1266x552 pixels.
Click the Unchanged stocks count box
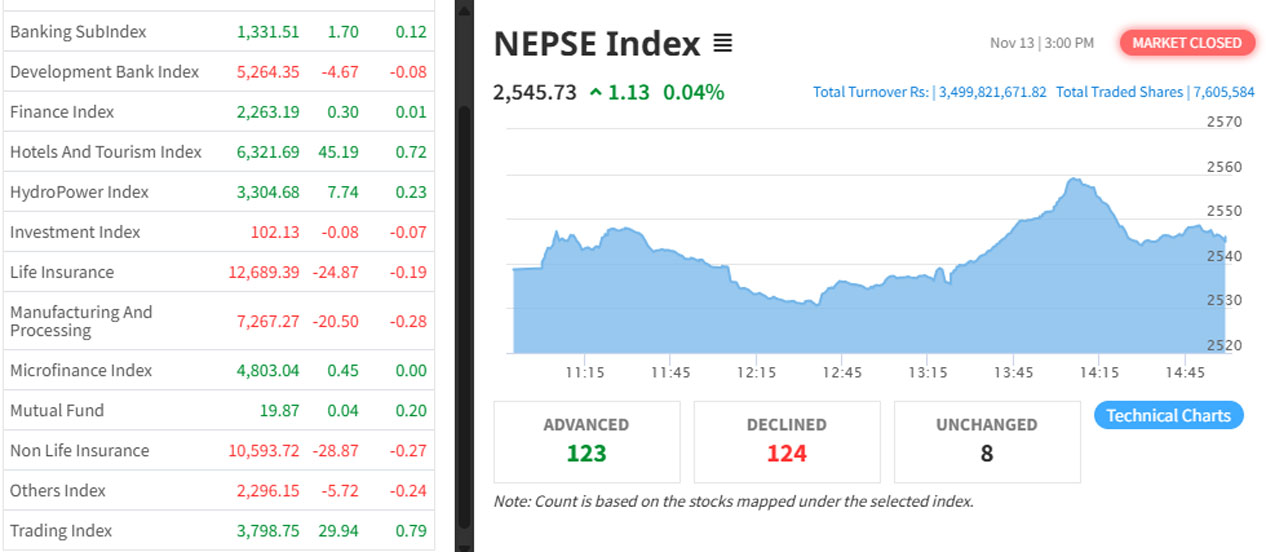click(987, 441)
